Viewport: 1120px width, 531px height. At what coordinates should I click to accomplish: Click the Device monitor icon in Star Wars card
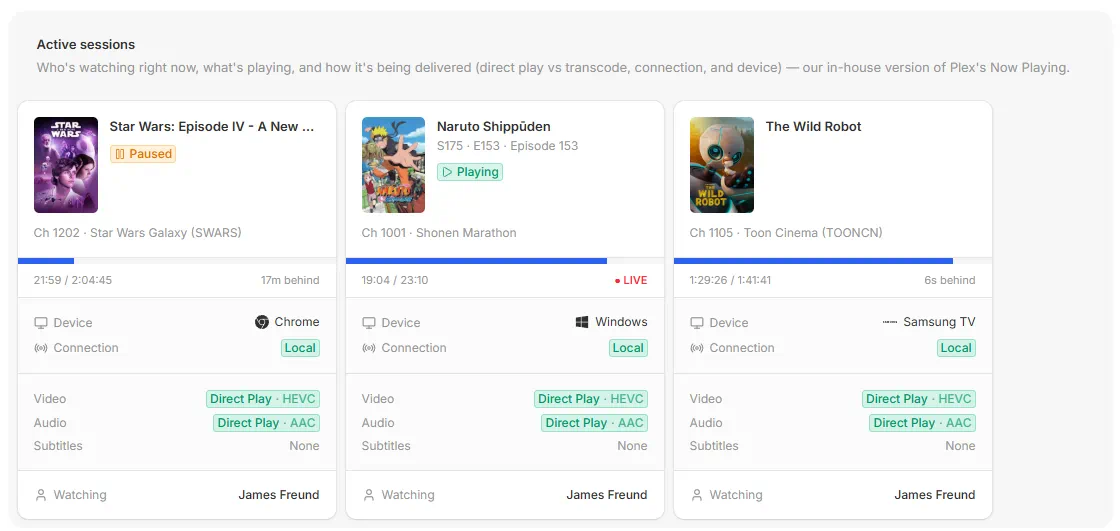[x=41, y=323]
